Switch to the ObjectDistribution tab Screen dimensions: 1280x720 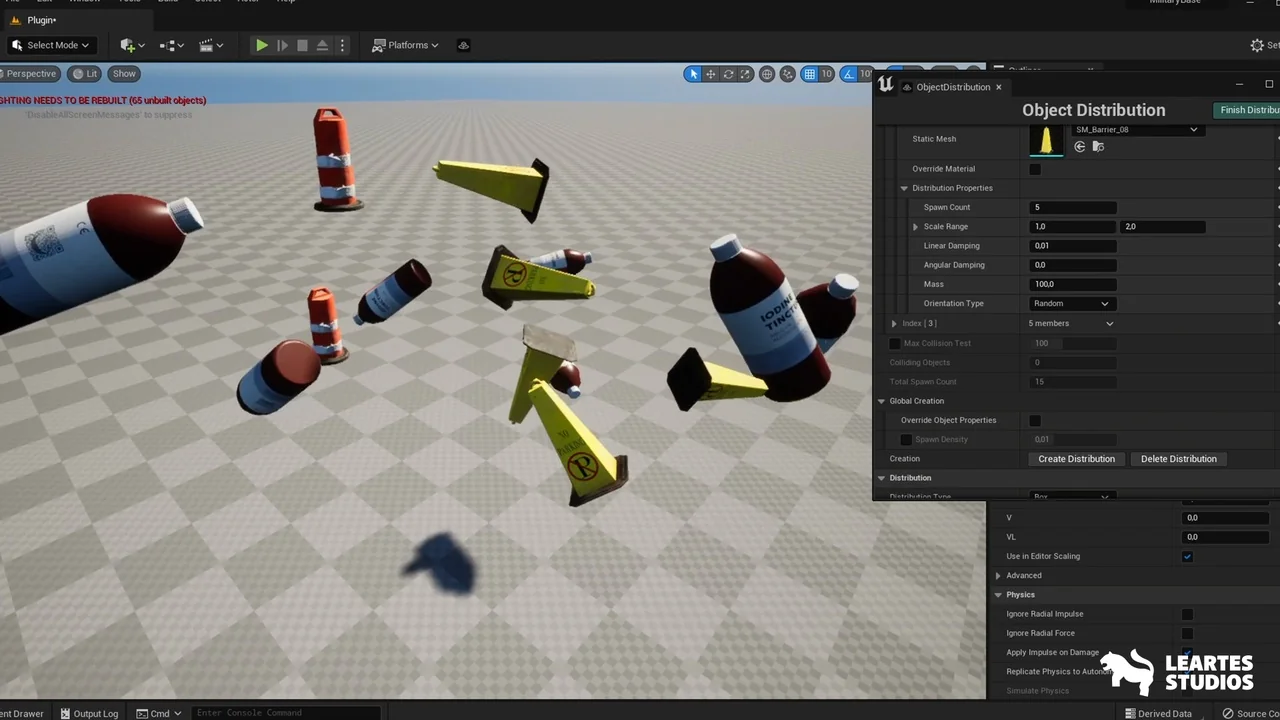[952, 87]
